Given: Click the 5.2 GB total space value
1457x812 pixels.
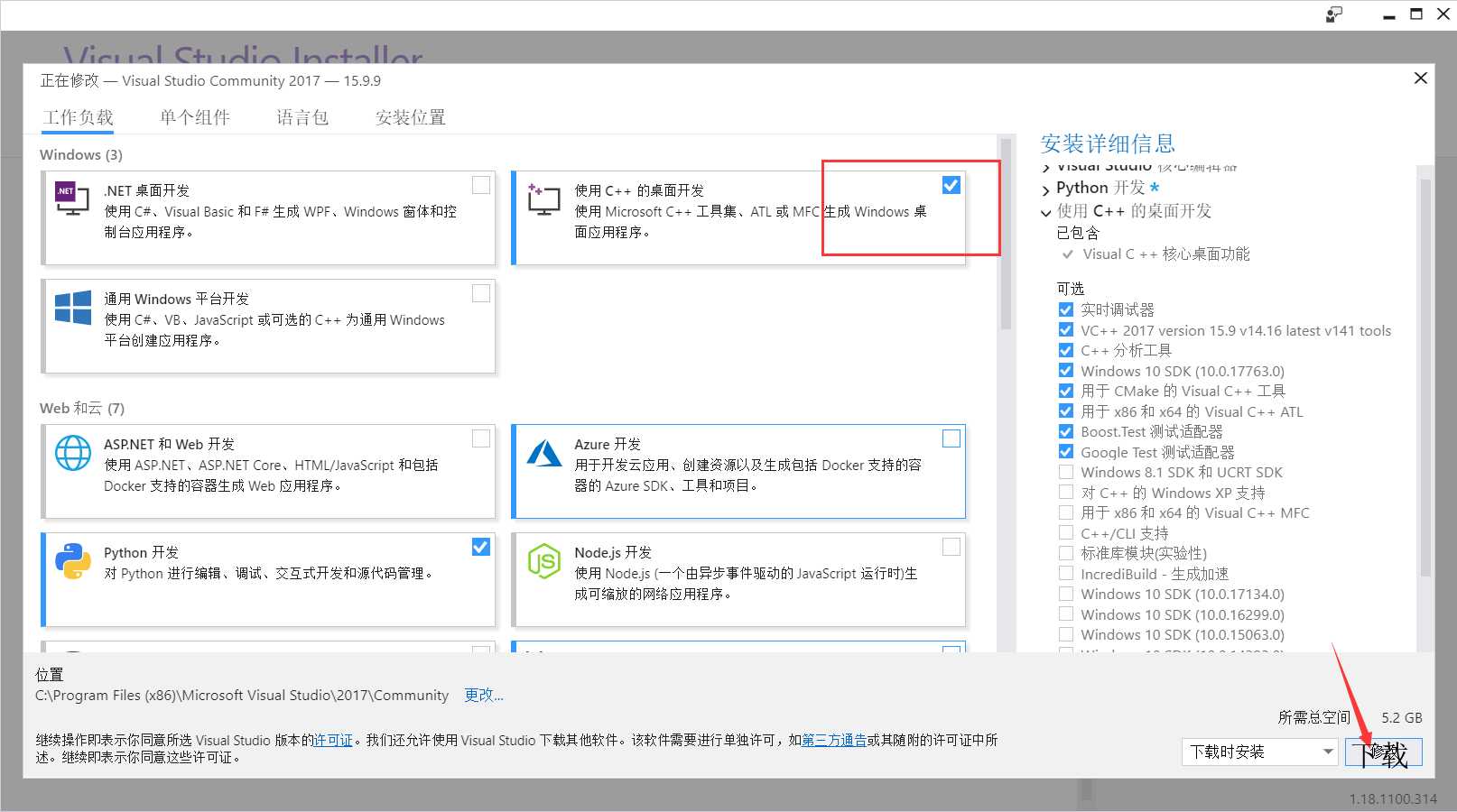Looking at the screenshot, I should (1402, 717).
